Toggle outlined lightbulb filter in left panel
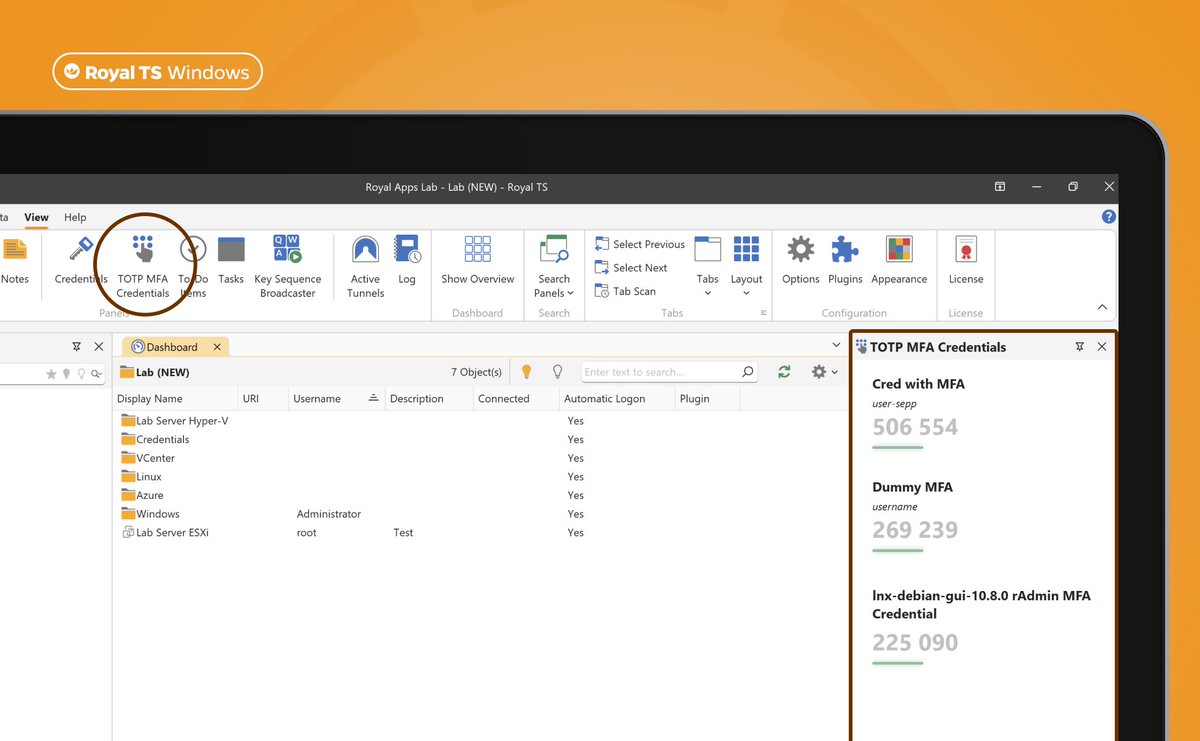The width and height of the screenshot is (1200, 741). pos(80,374)
